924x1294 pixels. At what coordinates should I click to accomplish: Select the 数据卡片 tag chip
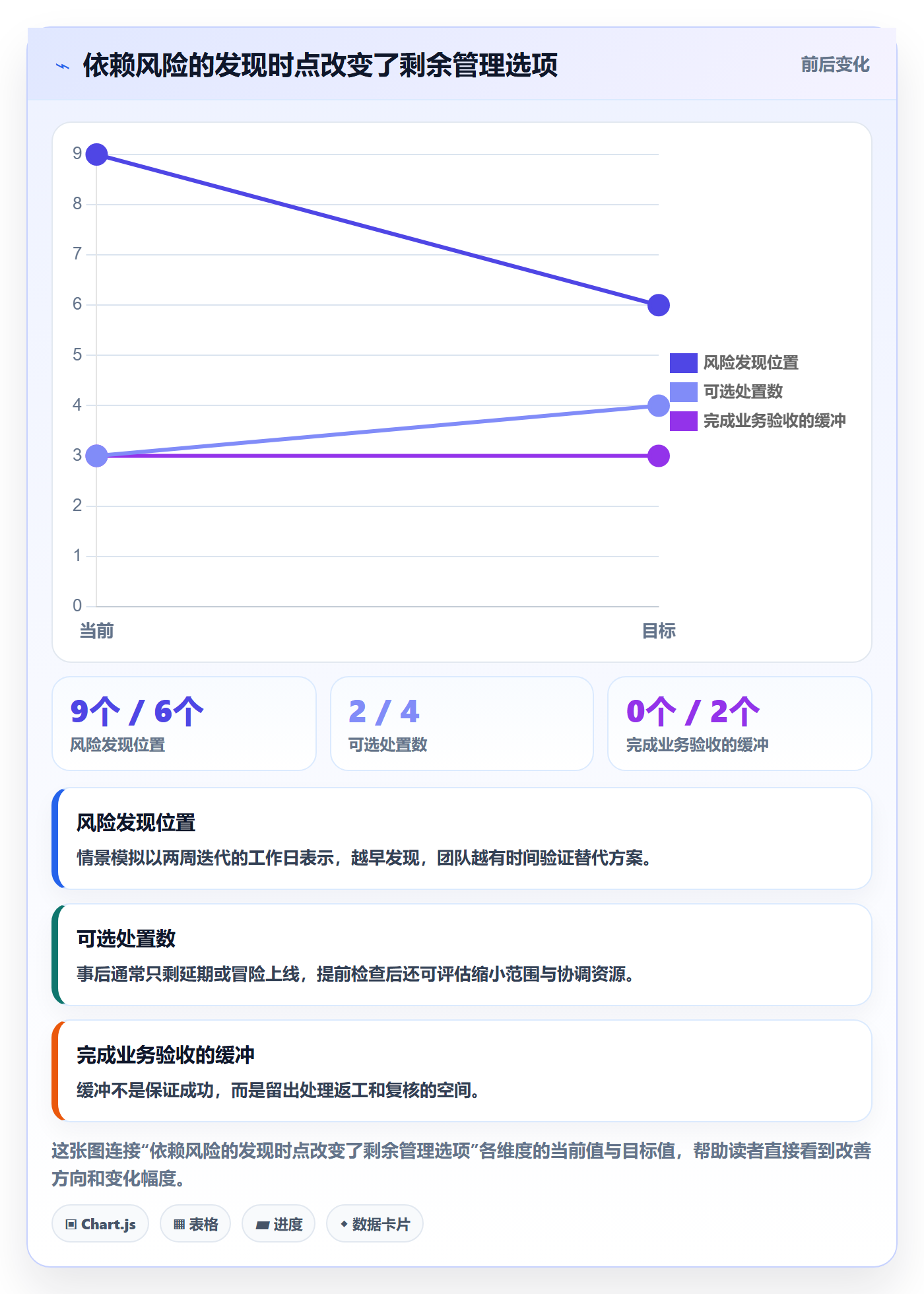pyautogui.click(x=375, y=1224)
